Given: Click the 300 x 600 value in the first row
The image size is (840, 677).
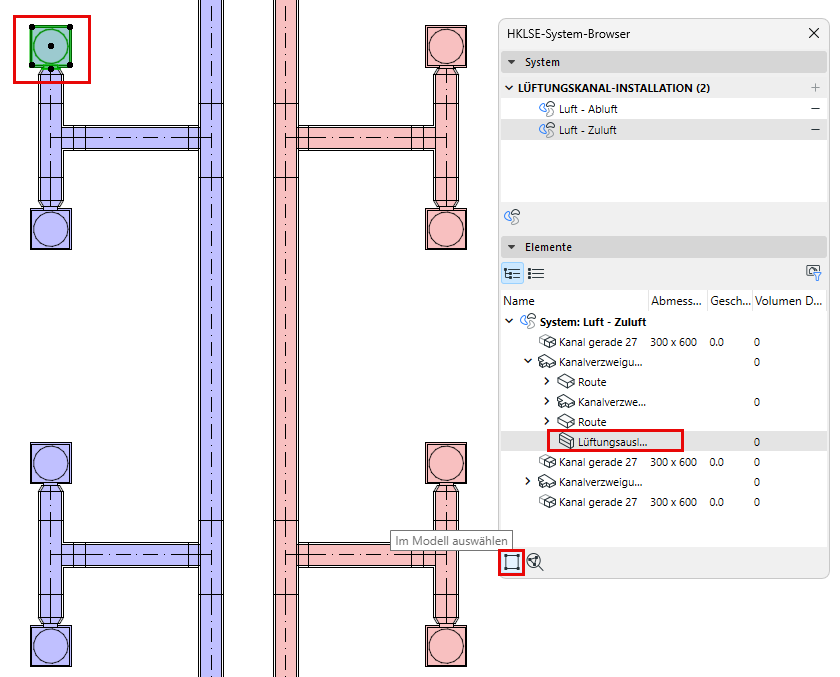Looking at the screenshot, I should click(673, 342).
